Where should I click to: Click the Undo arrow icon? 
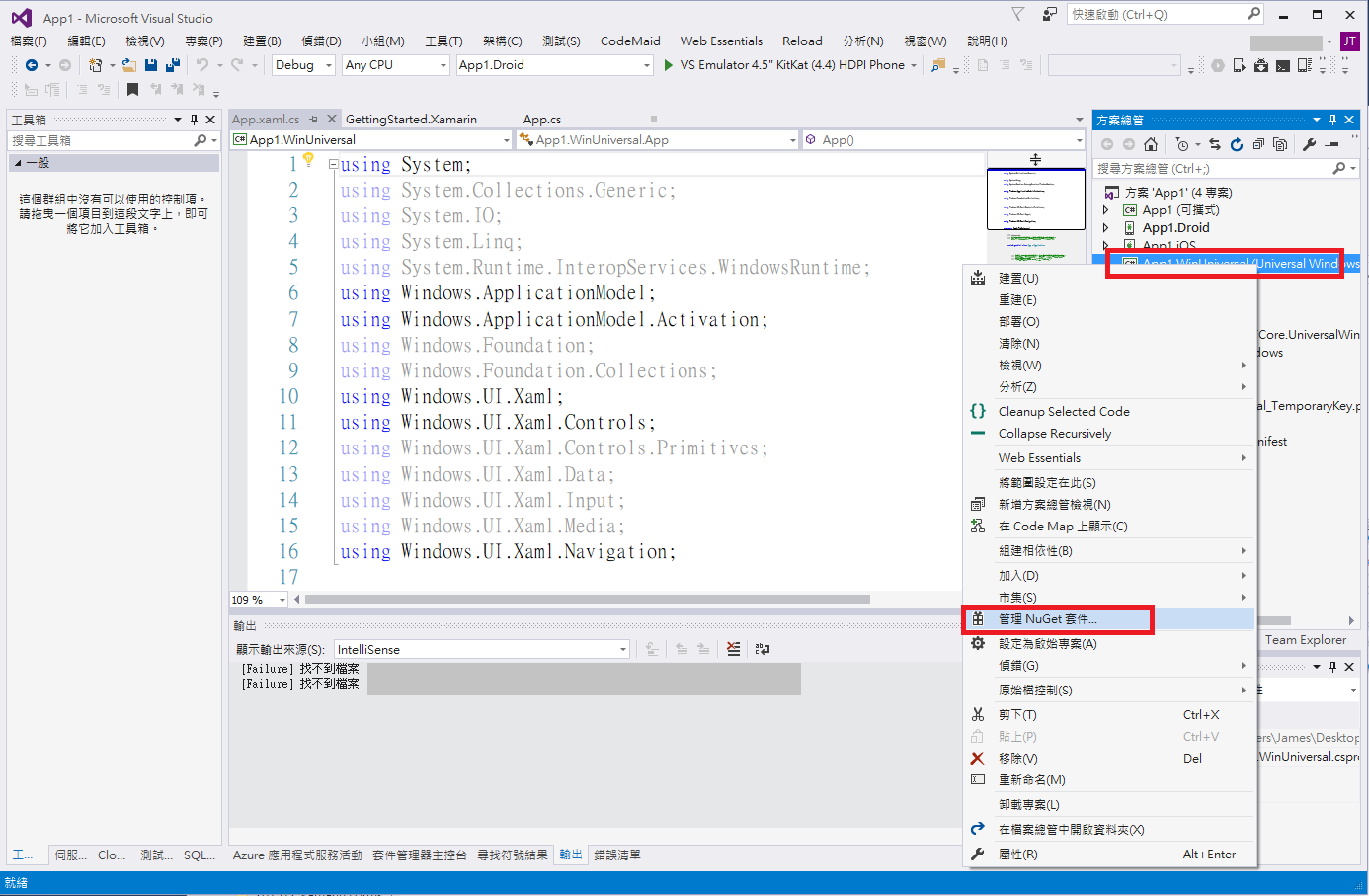(x=202, y=65)
